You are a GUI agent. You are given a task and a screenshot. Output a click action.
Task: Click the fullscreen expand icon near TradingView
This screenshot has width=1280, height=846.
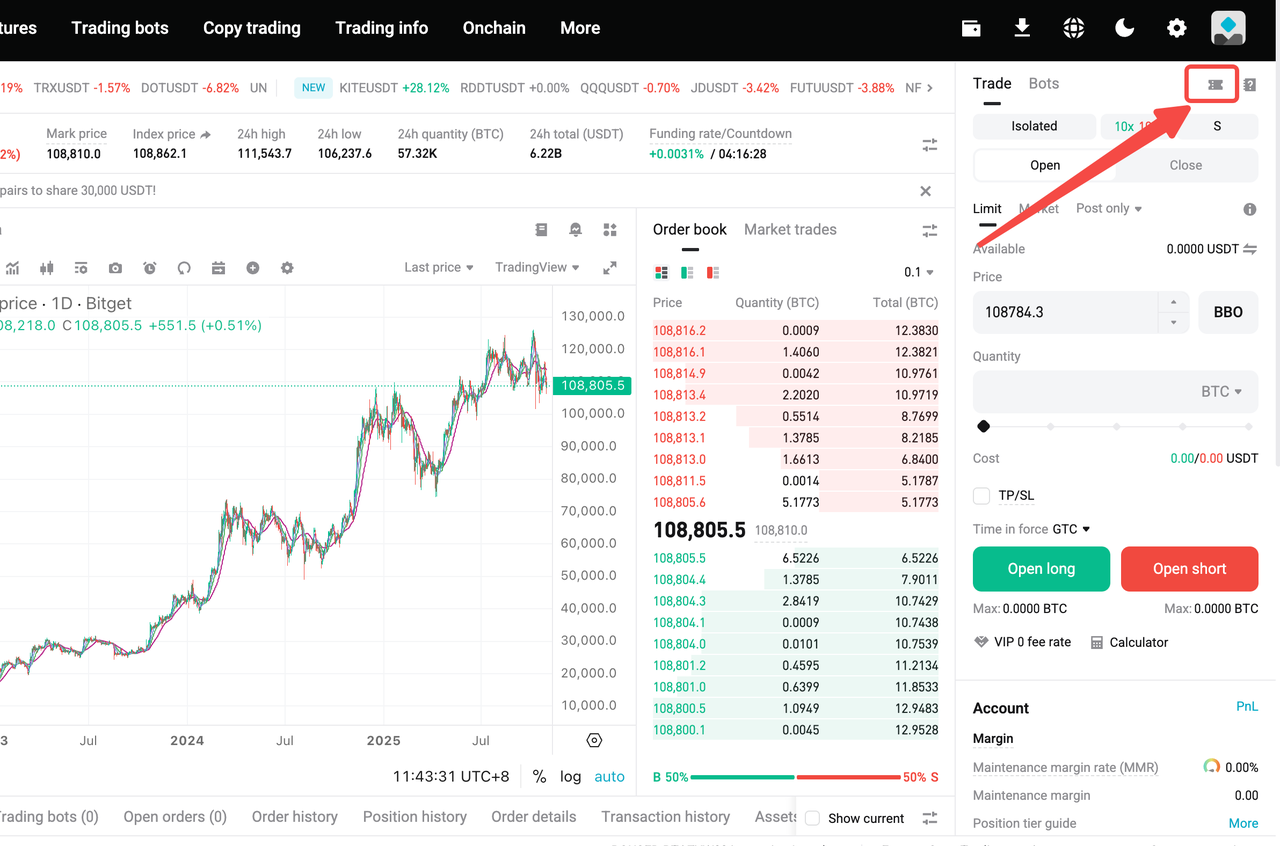(611, 267)
